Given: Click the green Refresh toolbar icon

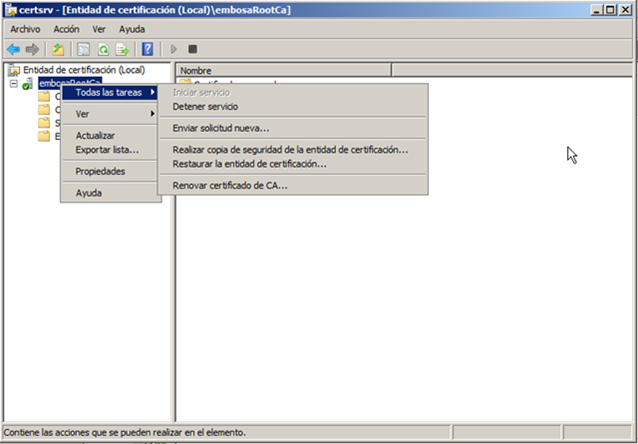Looking at the screenshot, I should click(x=103, y=48).
